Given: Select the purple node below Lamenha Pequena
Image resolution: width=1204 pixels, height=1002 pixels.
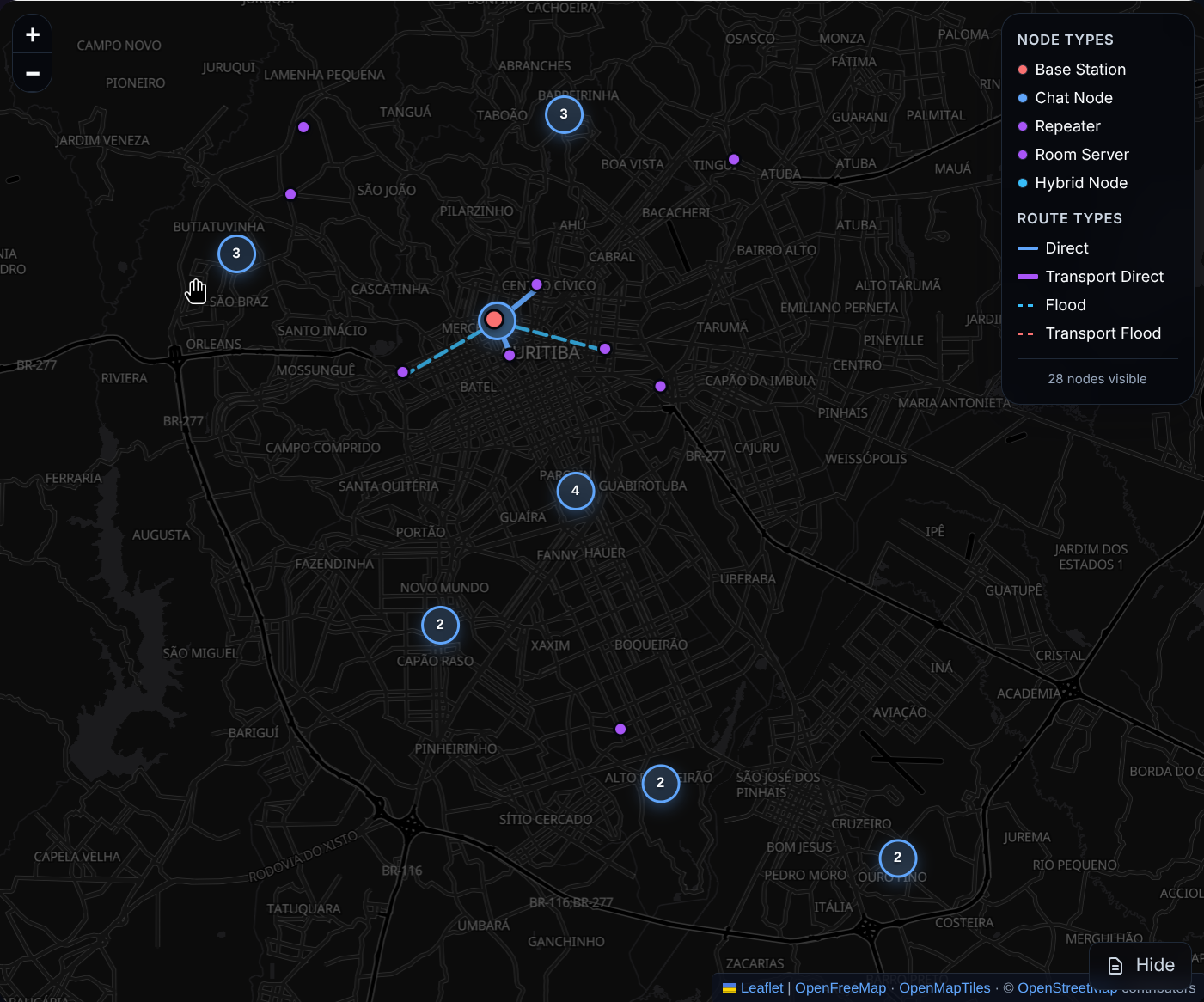Looking at the screenshot, I should tap(303, 127).
